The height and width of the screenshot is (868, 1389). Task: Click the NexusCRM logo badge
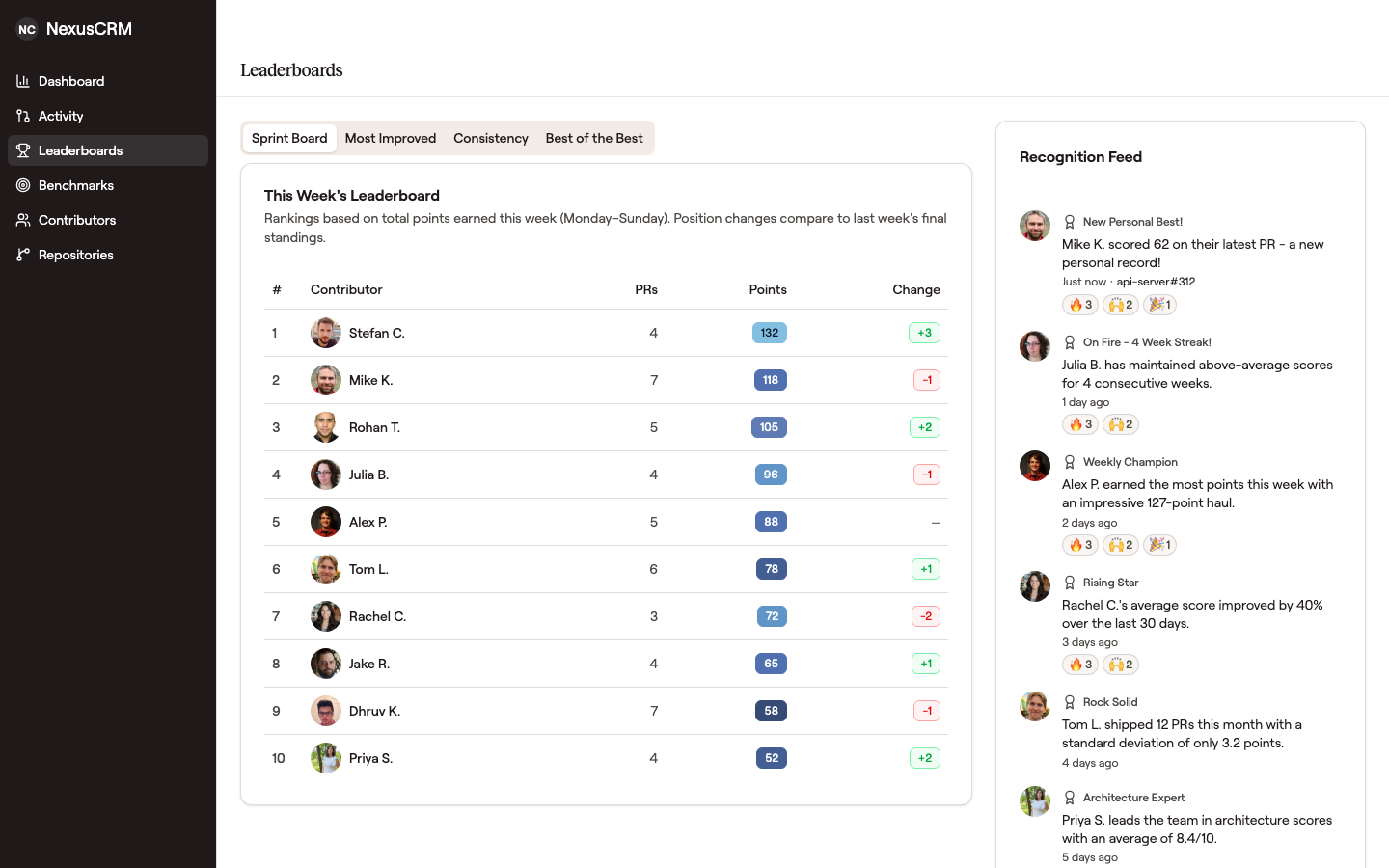pyautogui.click(x=27, y=29)
